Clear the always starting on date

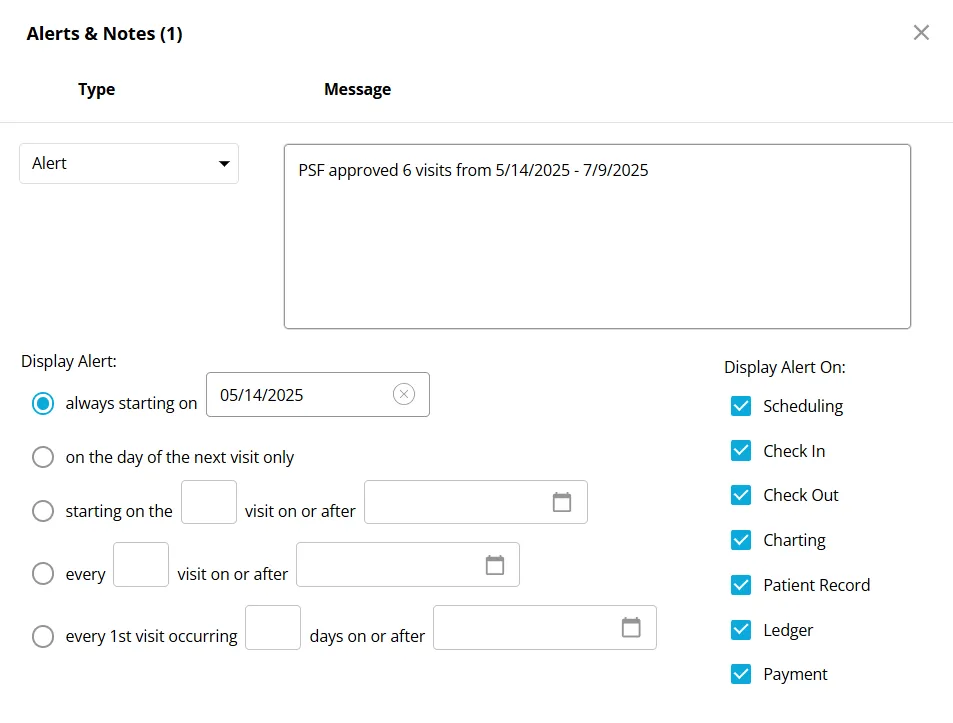coord(404,394)
